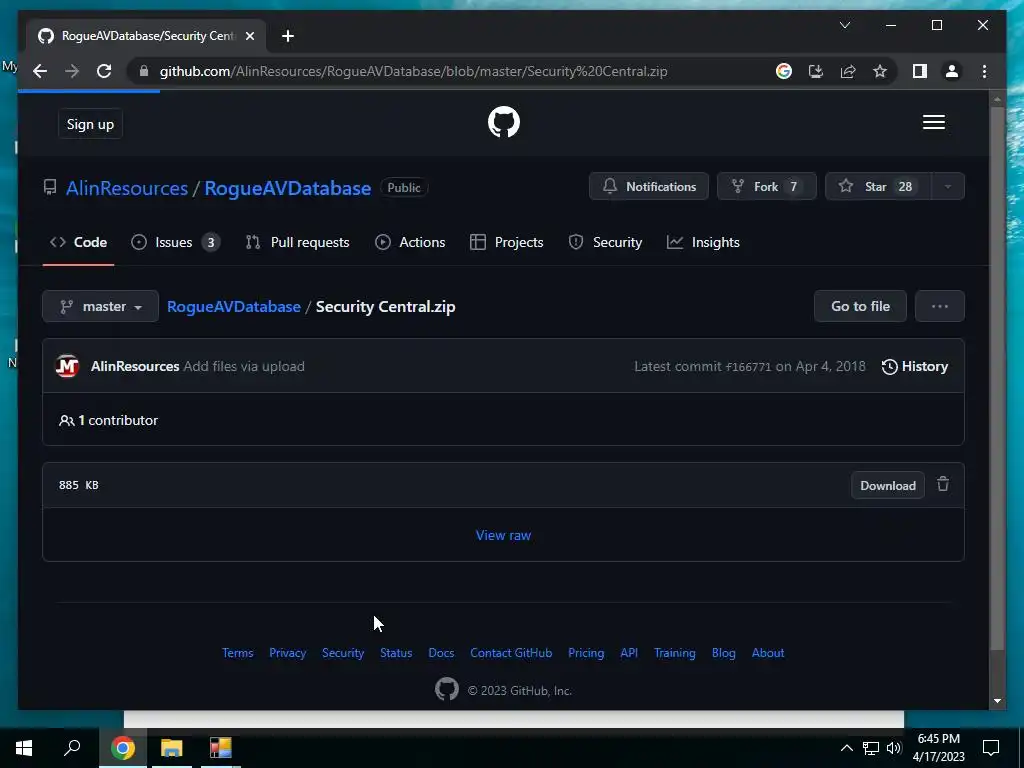Screen dimensions: 1024x768
Task: Open RogueAVDatabase repository title link
Action: (287, 188)
